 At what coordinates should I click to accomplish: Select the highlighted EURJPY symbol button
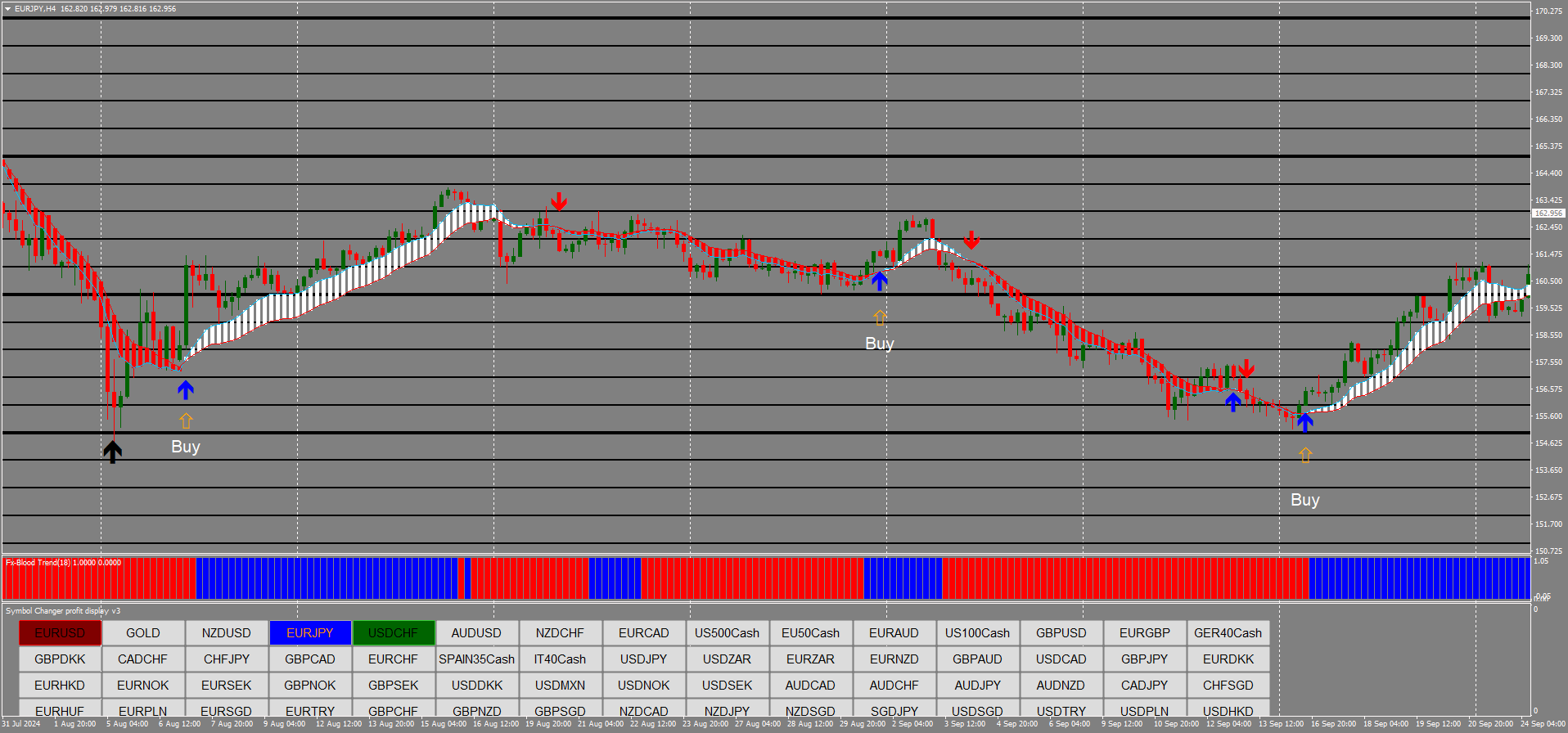pos(310,633)
